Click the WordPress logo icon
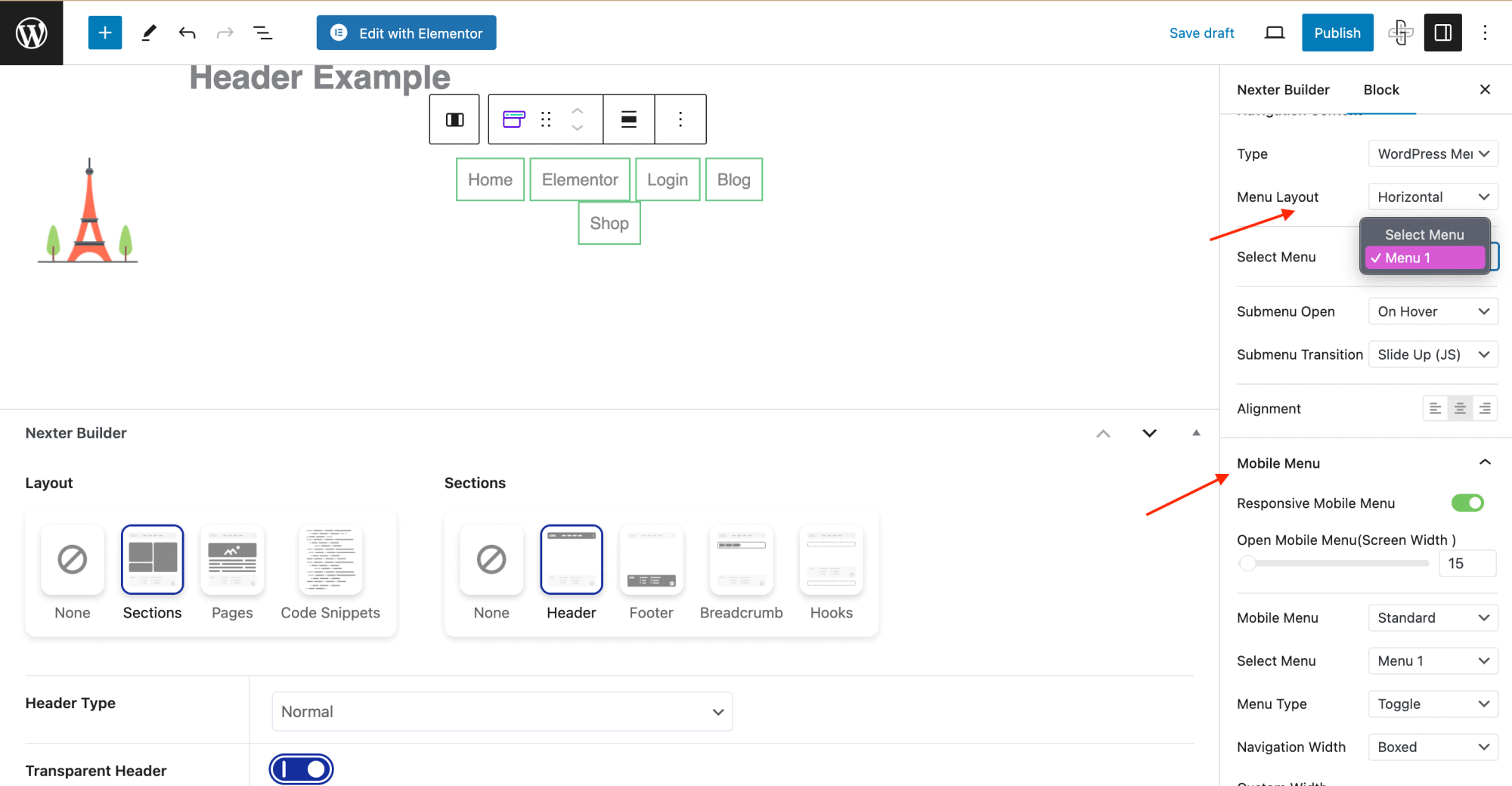 [32, 32]
